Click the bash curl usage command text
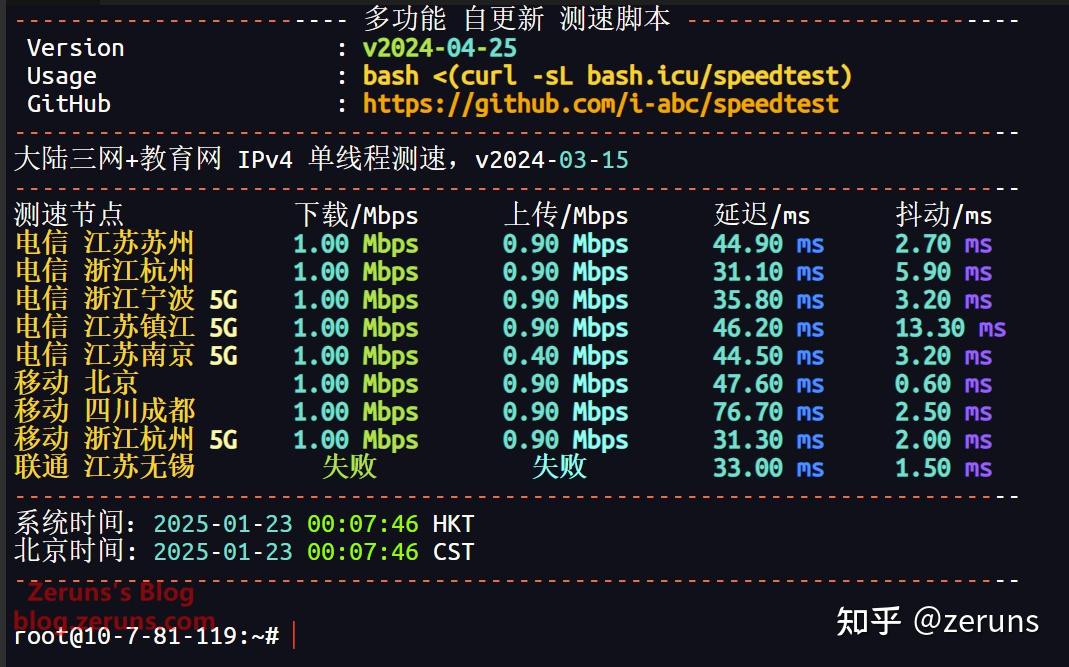Viewport: 1069px width, 667px height. (x=607, y=76)
